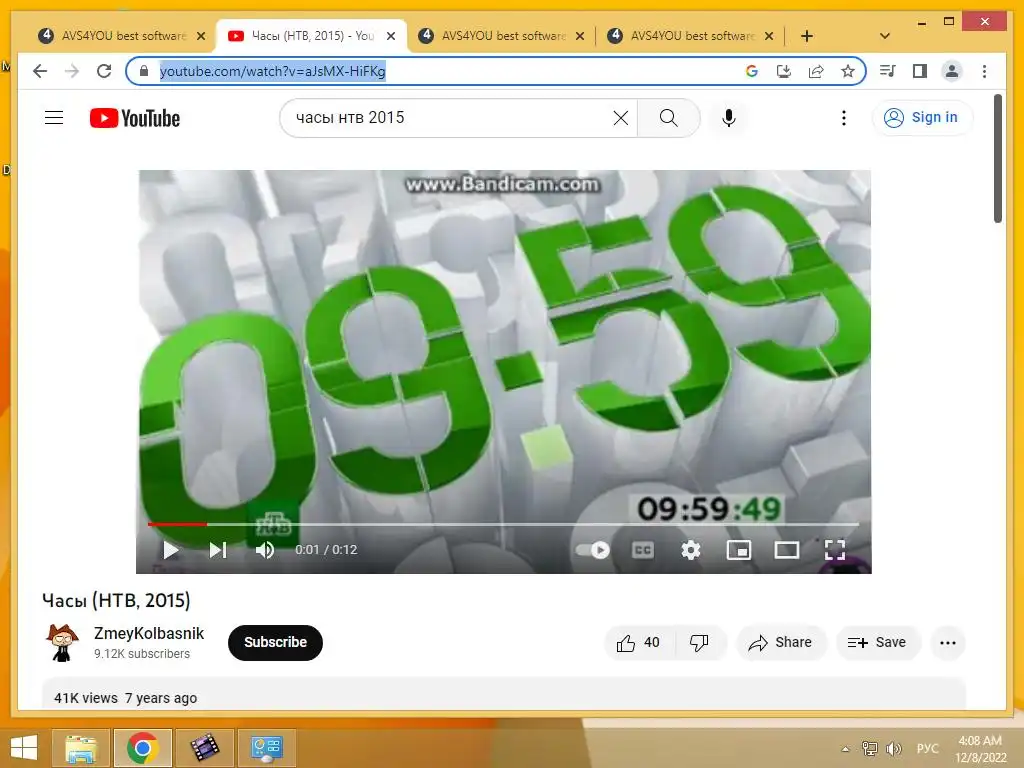Mute the video volume
The width and height of the screenshot is (1024, 768).
coord(264,550)
